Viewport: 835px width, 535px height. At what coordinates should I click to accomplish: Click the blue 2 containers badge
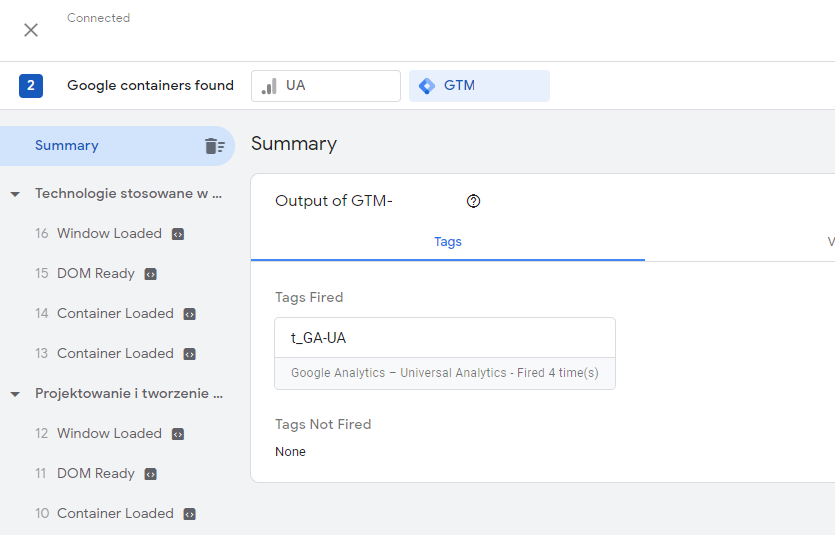point(31,86)
